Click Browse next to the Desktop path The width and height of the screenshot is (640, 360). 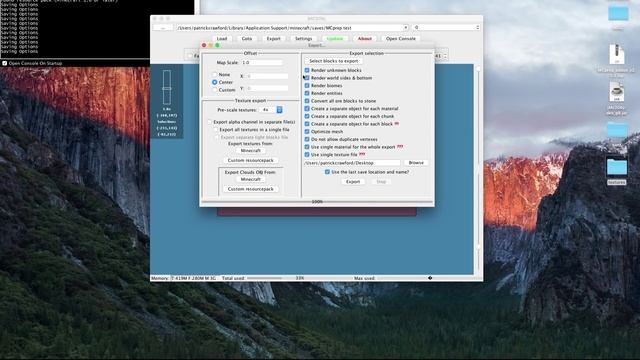pos(416,162)
